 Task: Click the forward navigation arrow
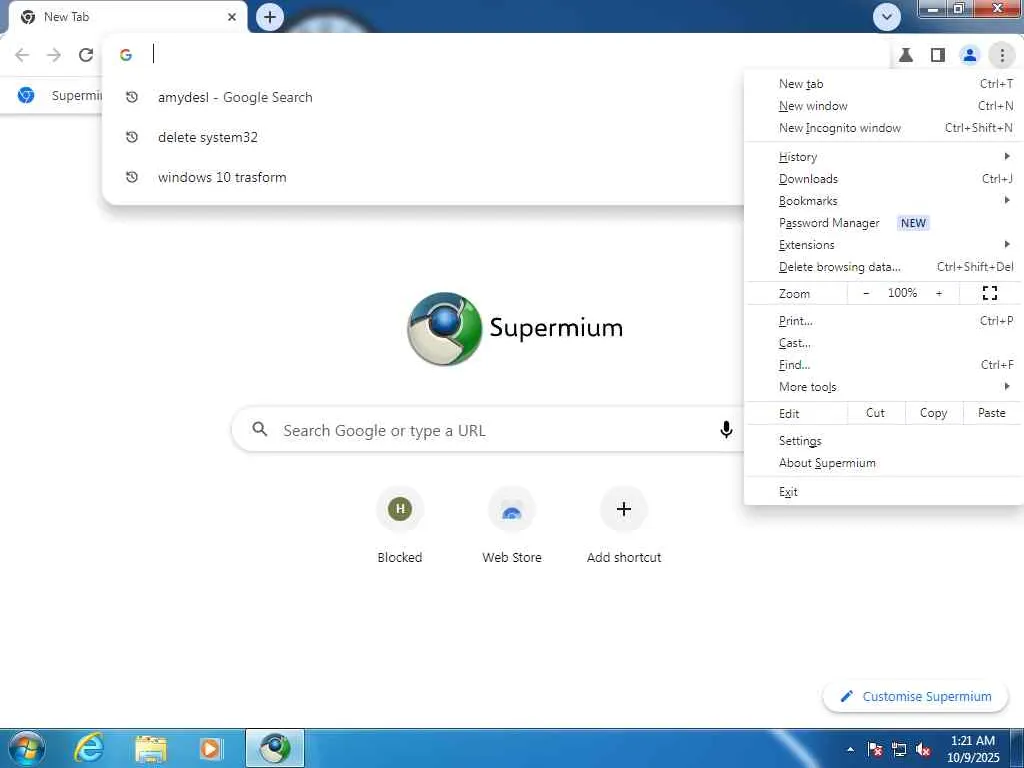54,55
